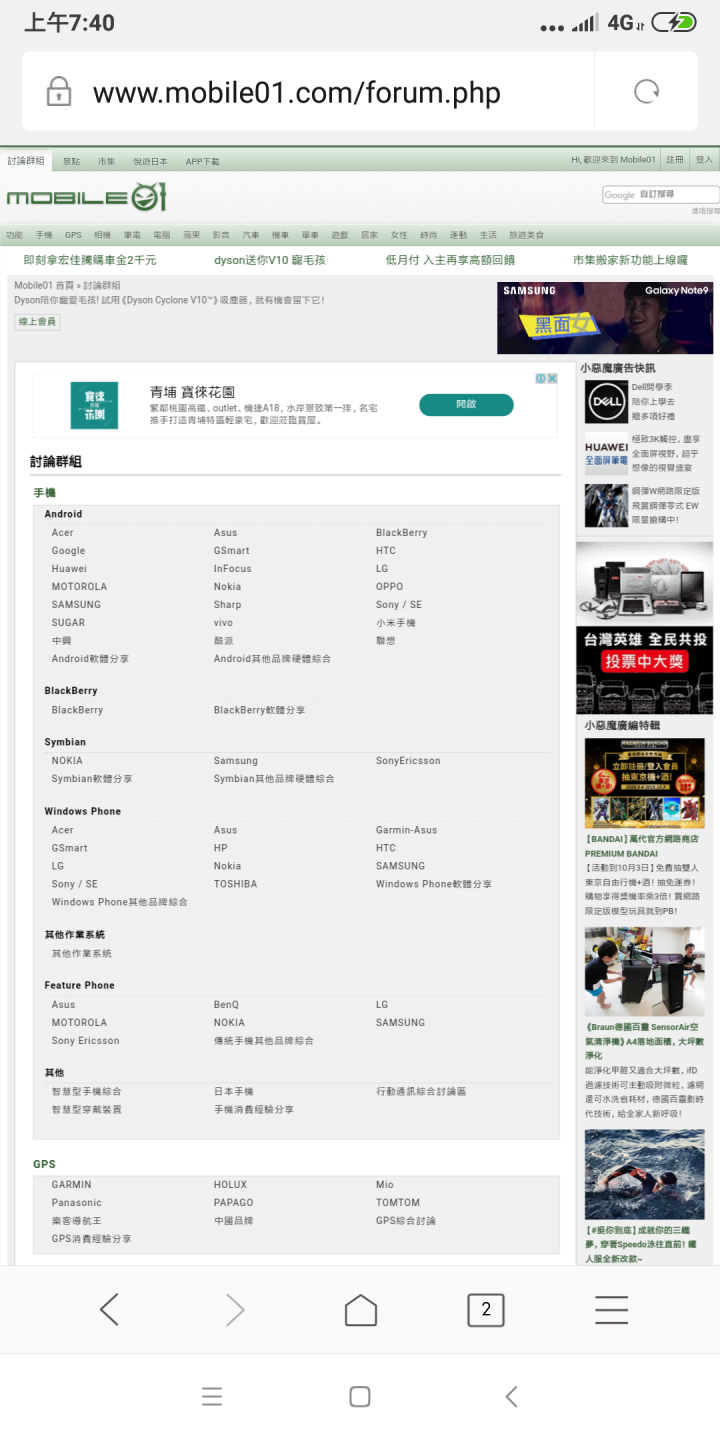
Task: Open promo link dyson送你V10 寵毛孩
Action: tap(271, 260)
